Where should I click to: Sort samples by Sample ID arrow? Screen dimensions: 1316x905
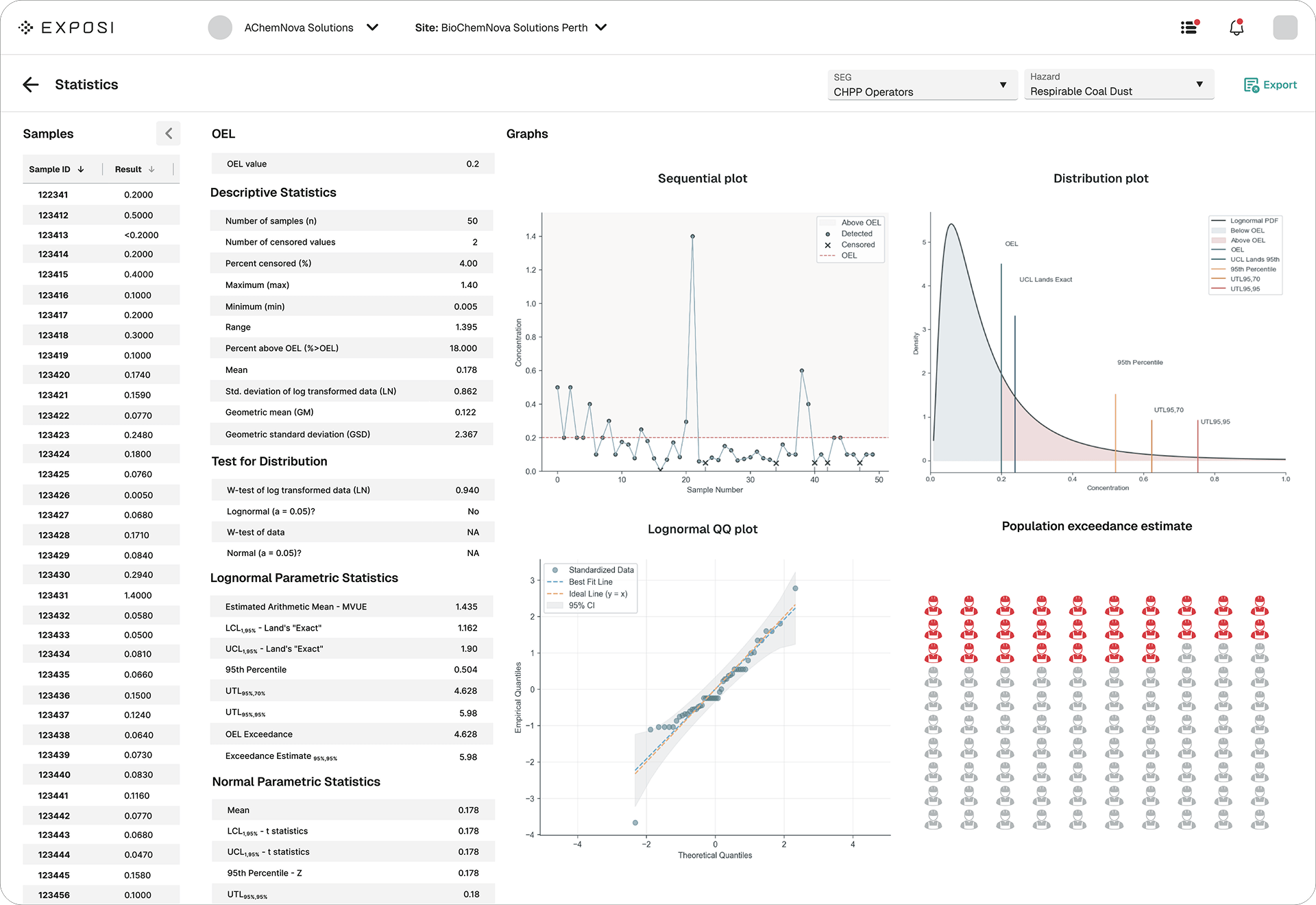[x=81, y=169]
